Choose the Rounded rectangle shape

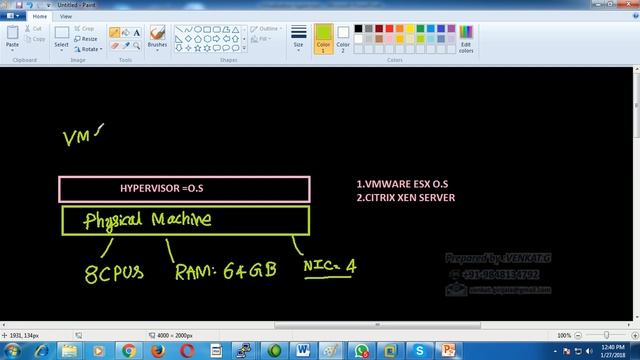[217, 30]
